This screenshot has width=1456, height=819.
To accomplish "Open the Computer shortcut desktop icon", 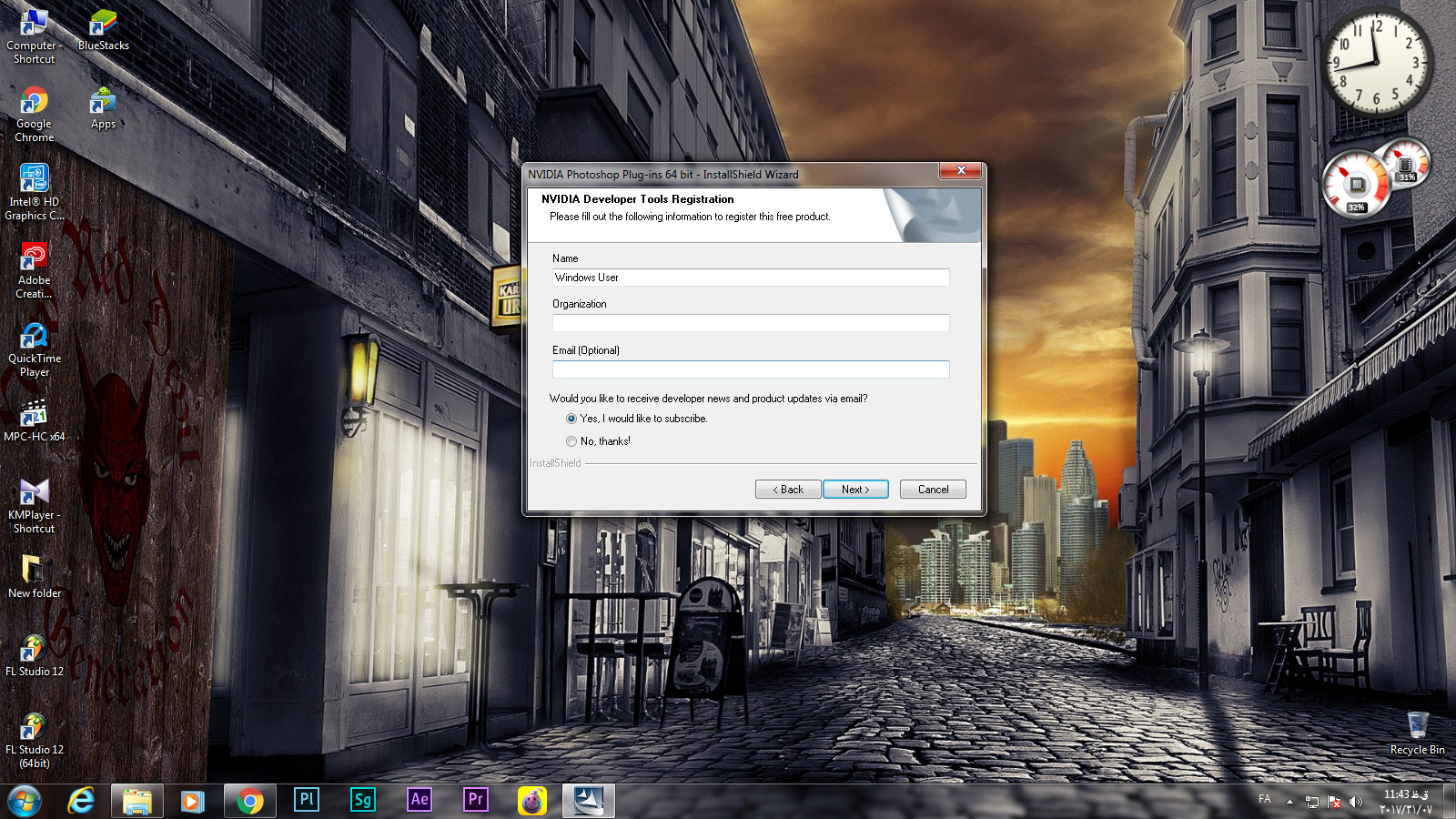I will [x=34, y=36].
